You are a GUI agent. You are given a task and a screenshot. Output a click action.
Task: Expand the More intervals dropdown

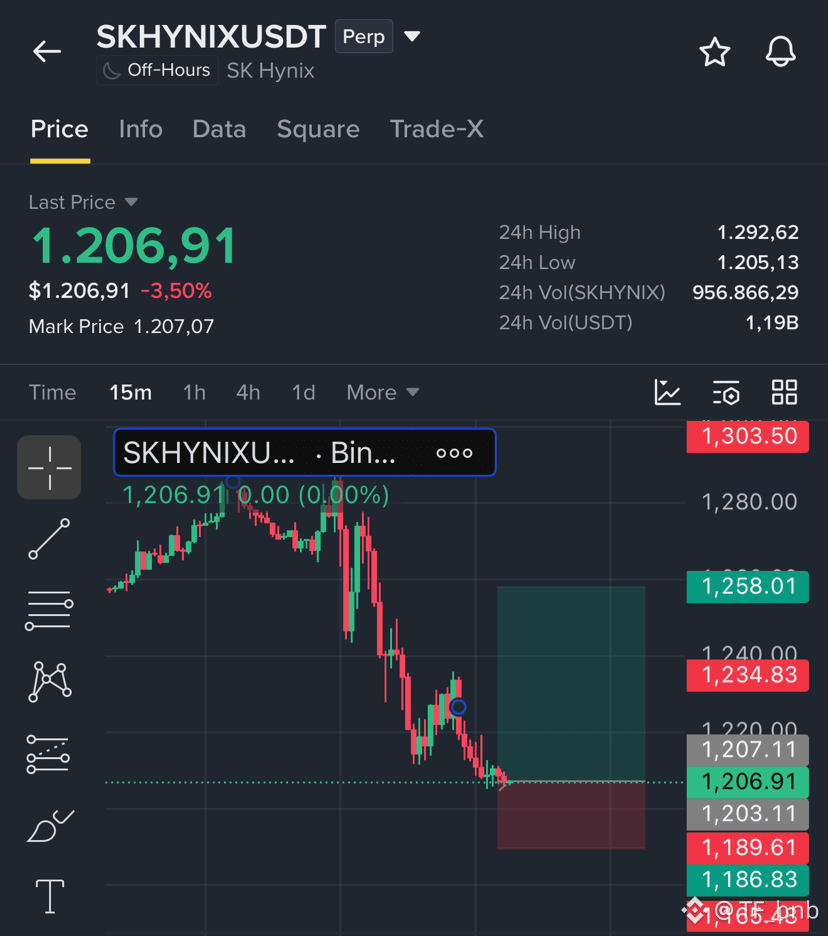[x=383, y=392]
